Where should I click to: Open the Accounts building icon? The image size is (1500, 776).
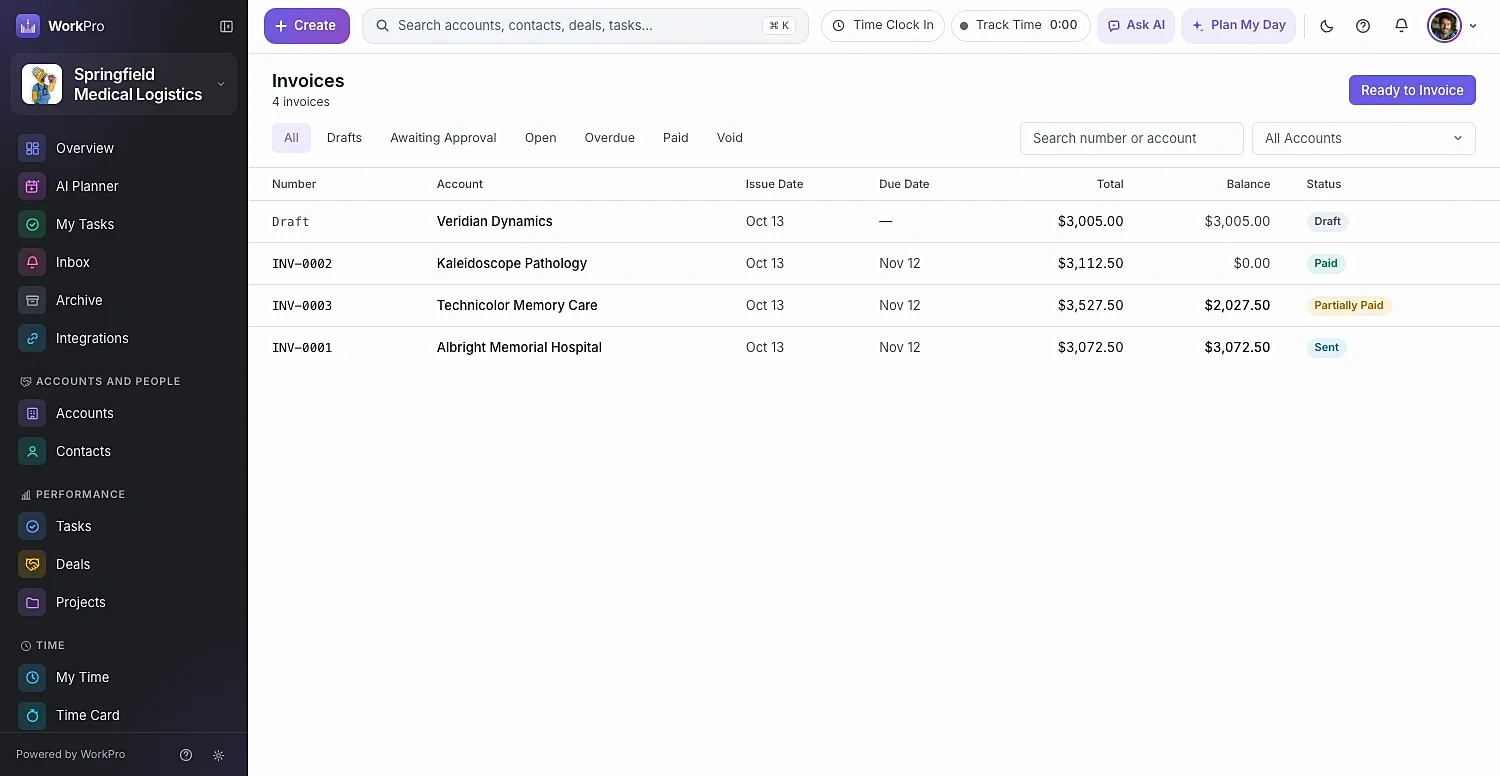coord(32,413)
